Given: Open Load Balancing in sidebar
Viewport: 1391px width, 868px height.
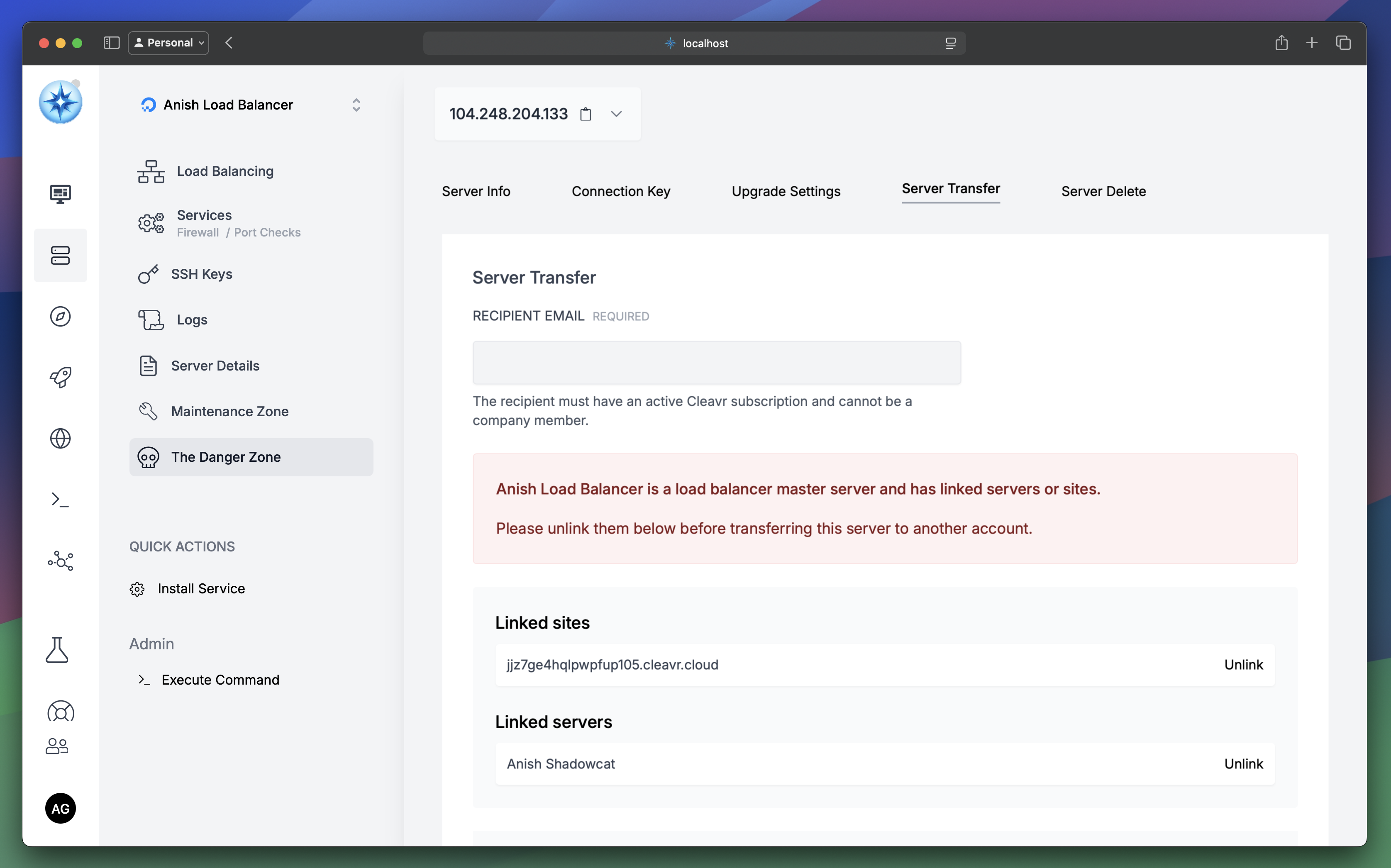Looking at the screenshot, I should click(x=225, y=171).
